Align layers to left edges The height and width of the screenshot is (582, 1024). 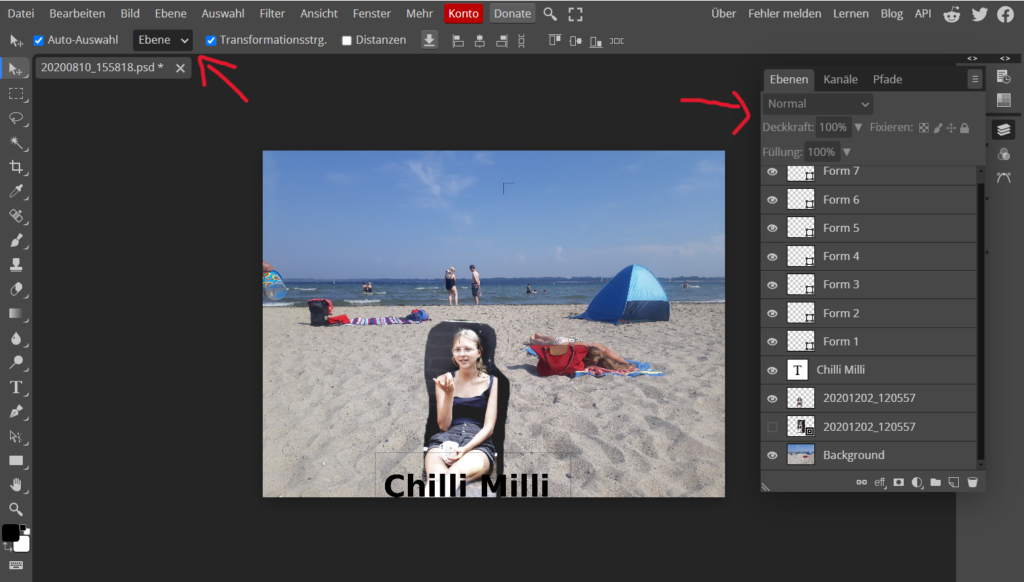(458, 41)
